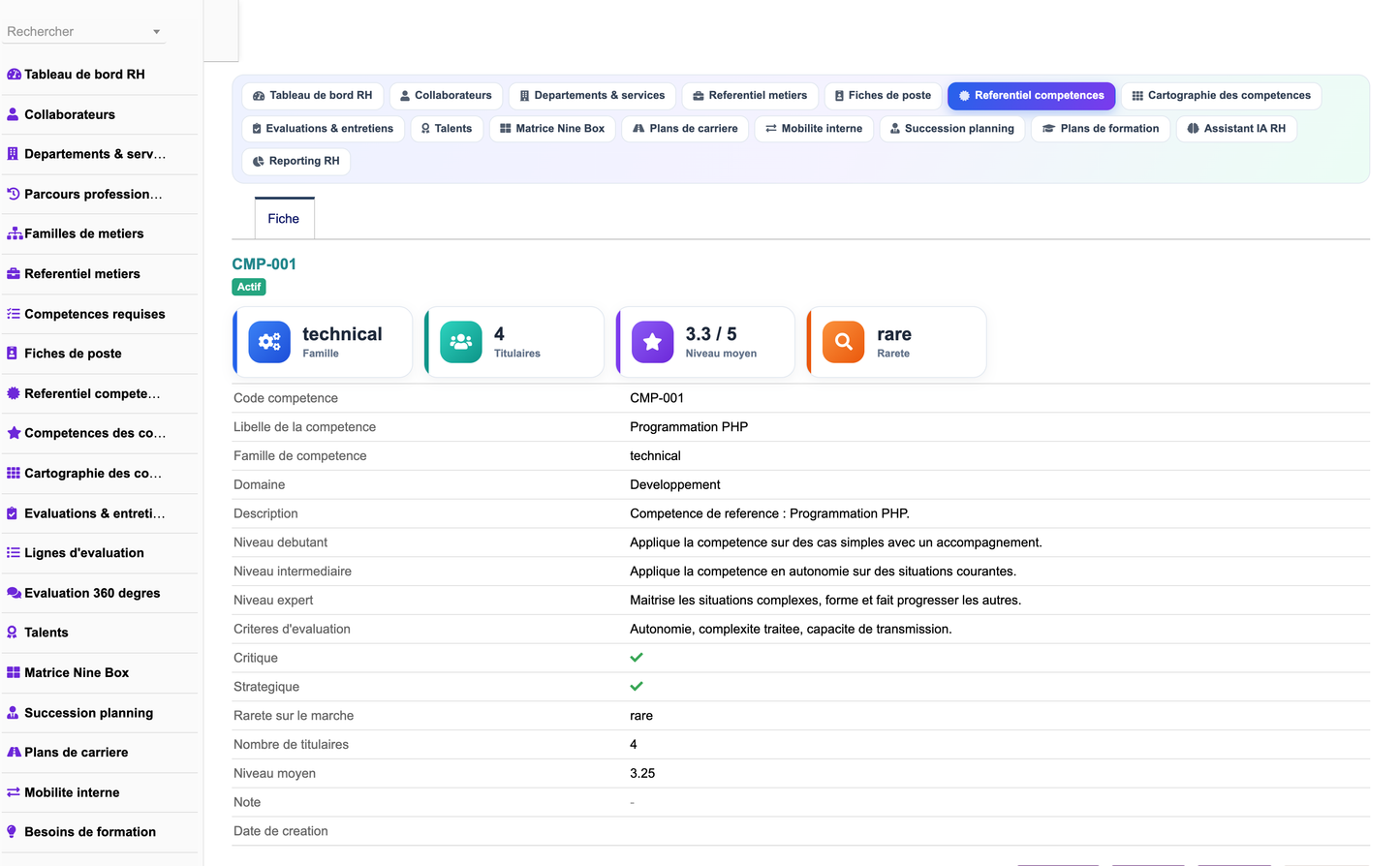
Task: Click the Referentiel competences sidebar certificate icon
Action: [14, 393]
